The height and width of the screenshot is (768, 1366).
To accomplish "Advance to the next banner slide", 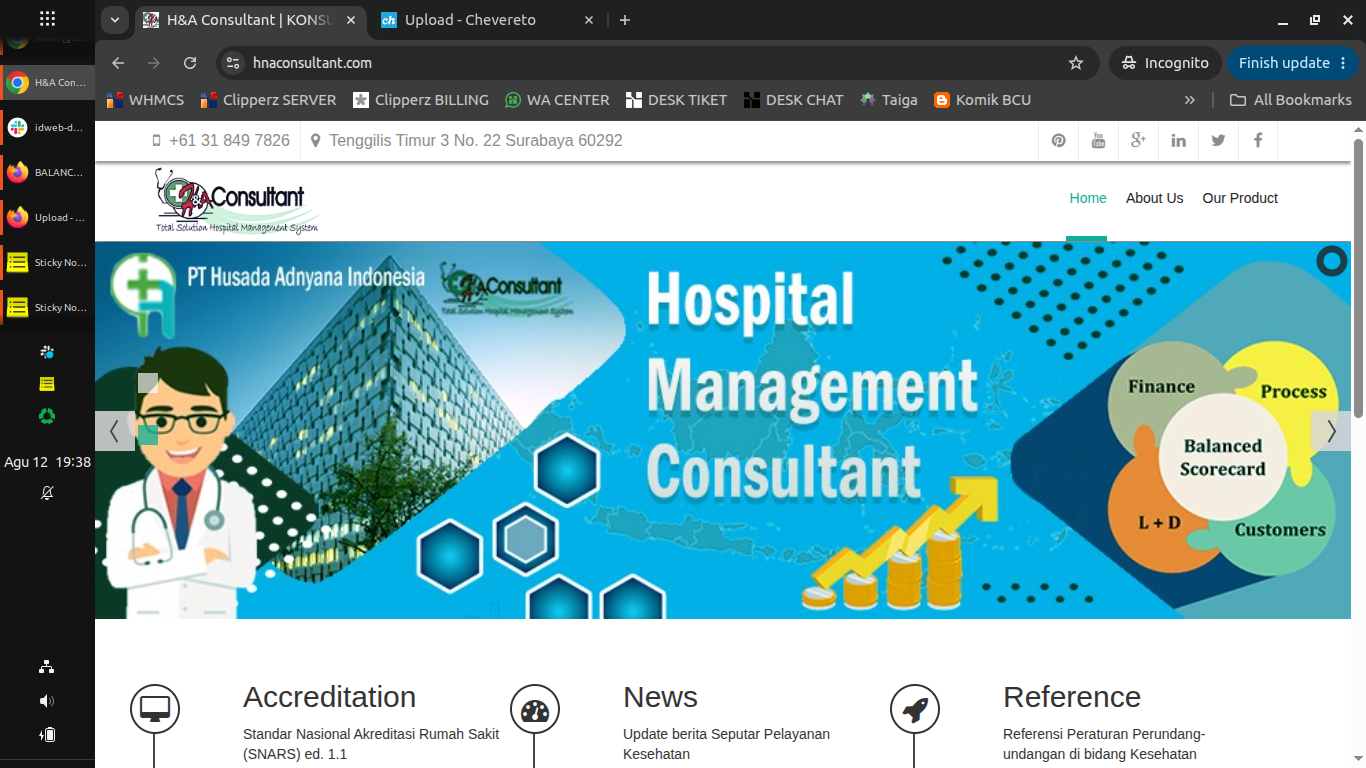I will coord(1331,431).
